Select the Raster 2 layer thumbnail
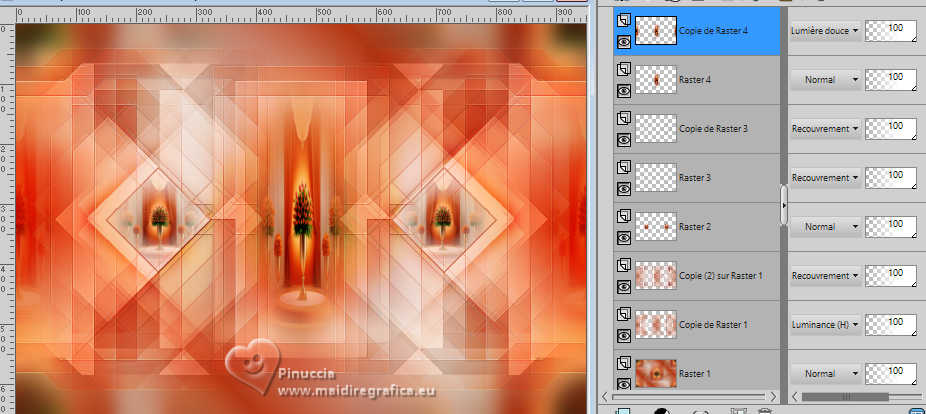 click(656, 227)
